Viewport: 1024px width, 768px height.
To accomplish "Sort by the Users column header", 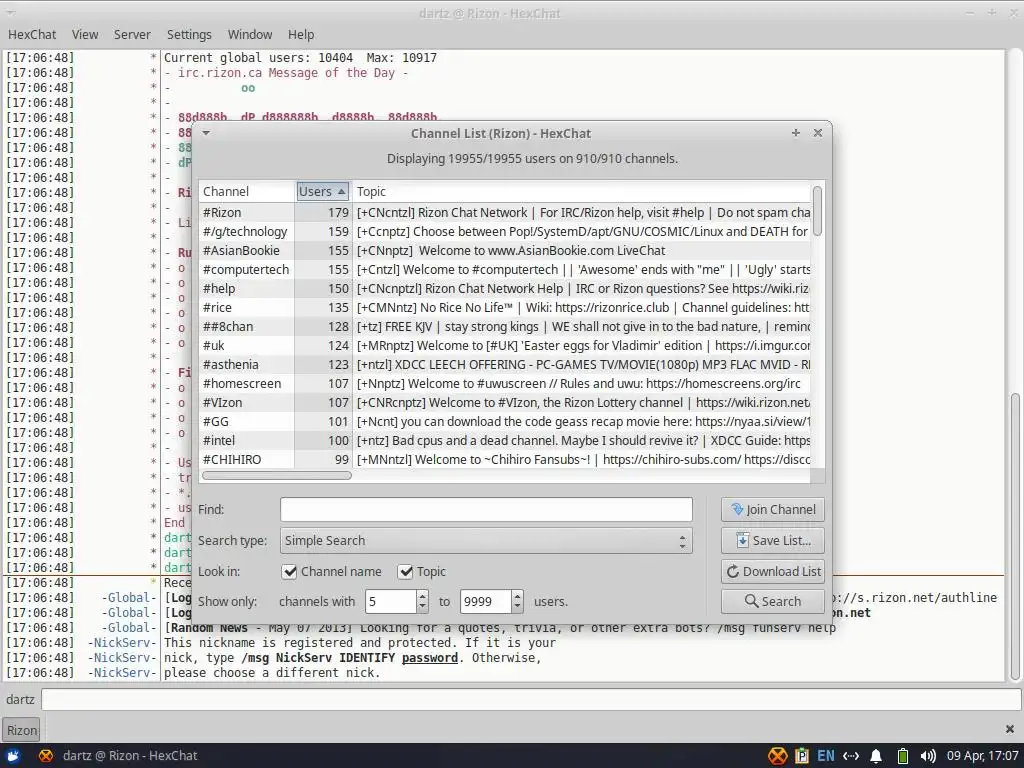I will click(x=322, y=191).
